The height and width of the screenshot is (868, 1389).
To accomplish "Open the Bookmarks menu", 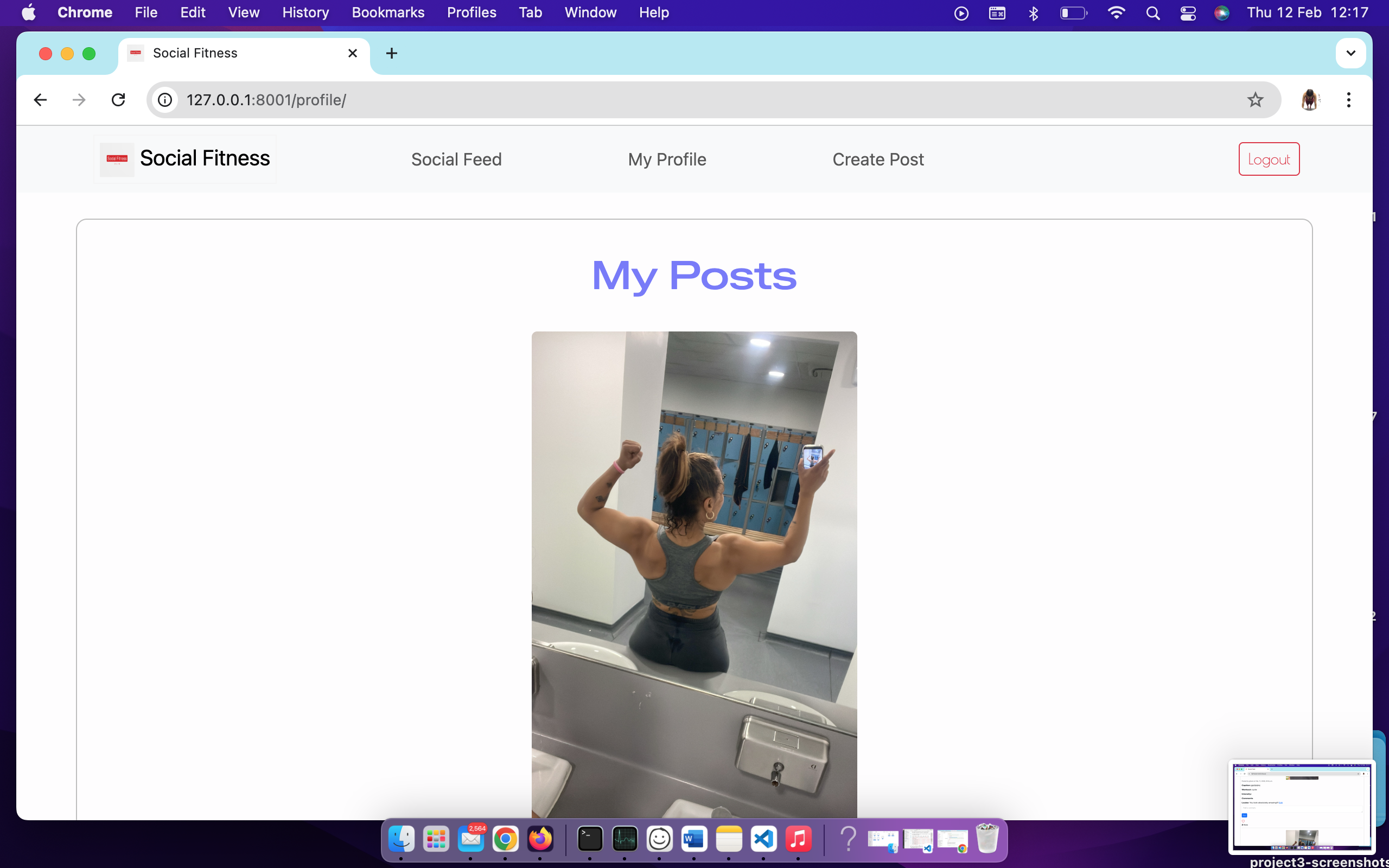I will click(388, 12).
